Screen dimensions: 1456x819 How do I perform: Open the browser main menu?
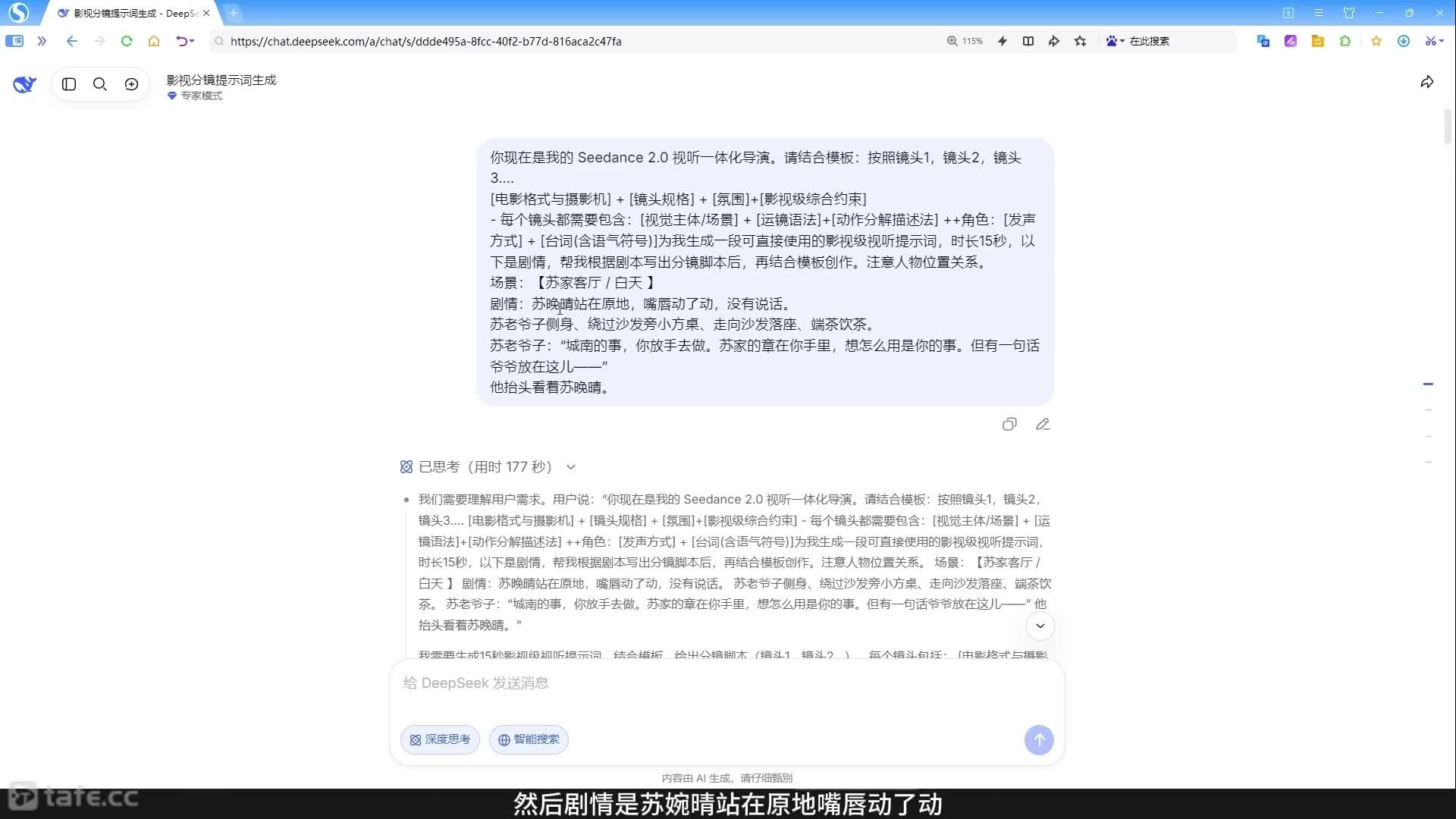coord(1319,13)
